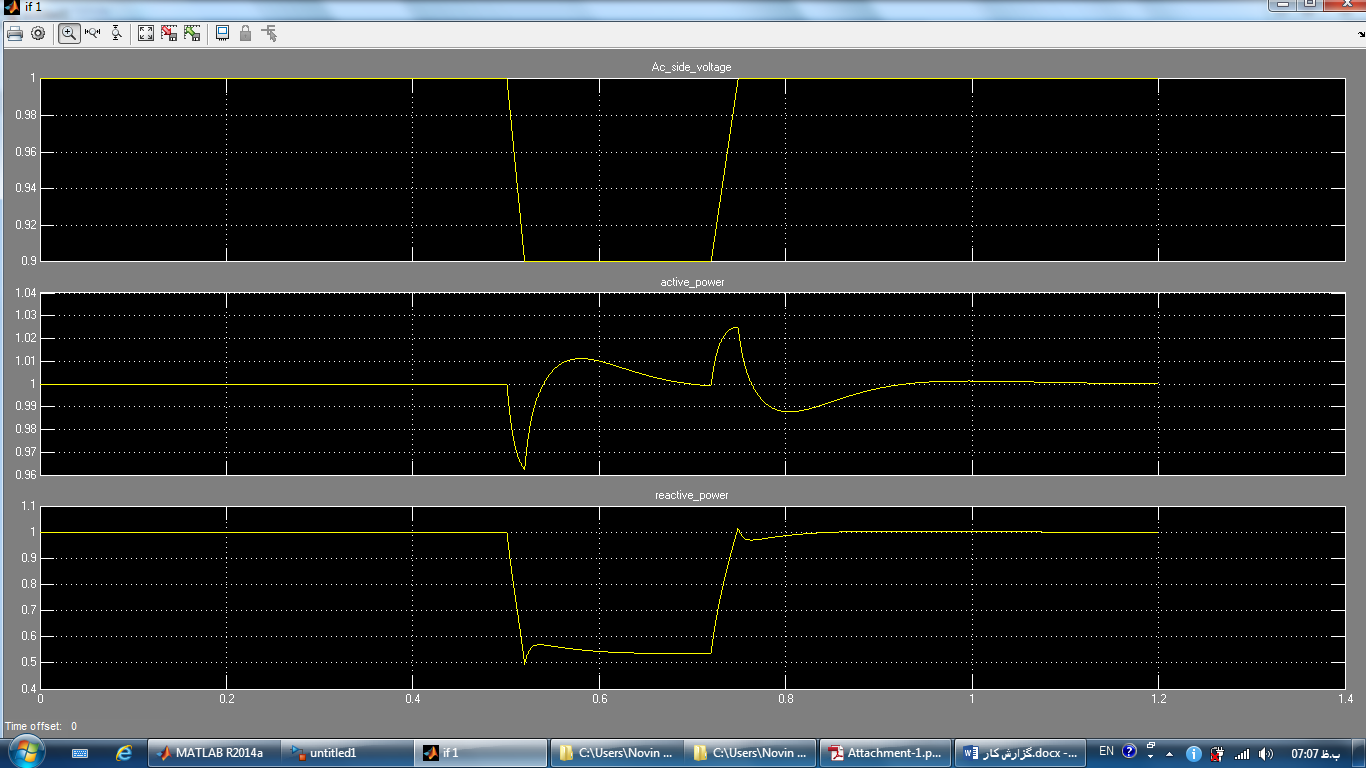Click the Signal selector icon in toolbar
Screen dimensions: 1366x768
269,33
